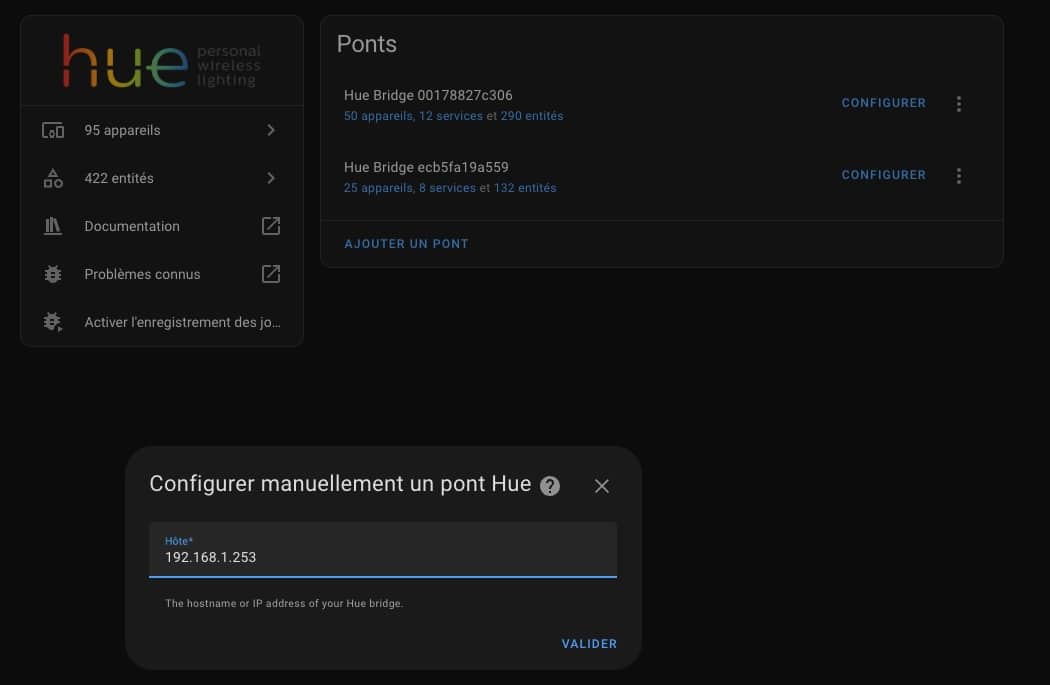Click the bug icon for Problèmes connus
The height and width of the screenshot is (685, 1050).
tap(53, 274)
